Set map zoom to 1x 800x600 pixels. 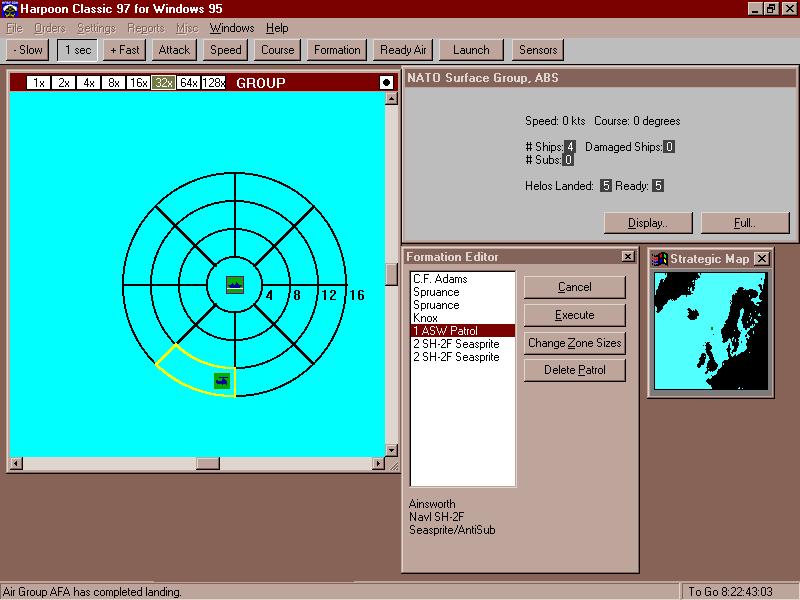click(38, 83)
